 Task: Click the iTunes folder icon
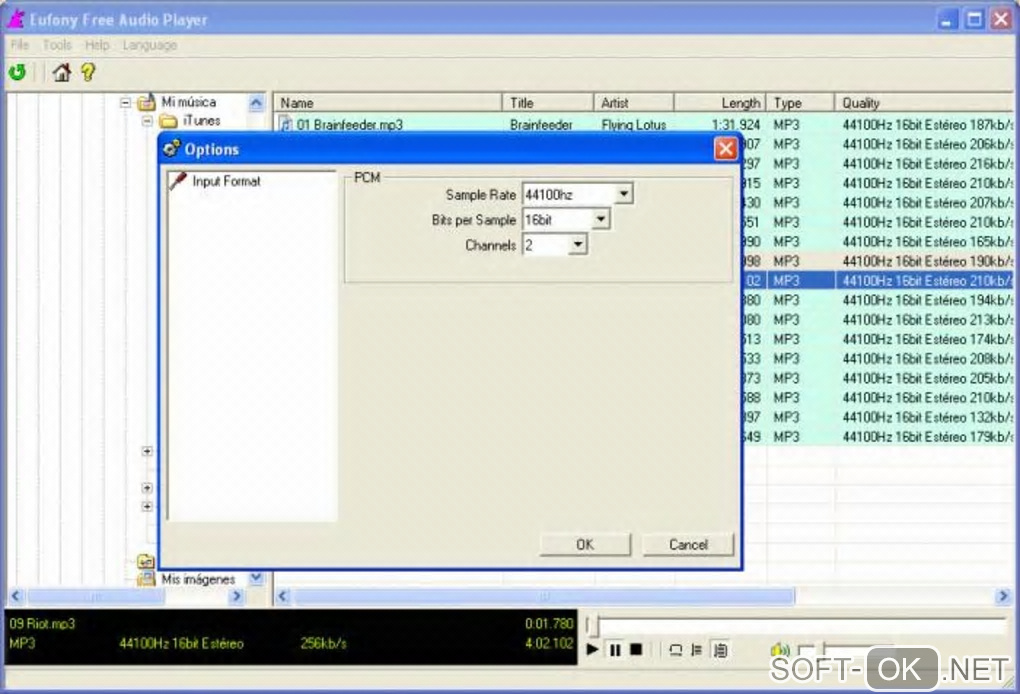[x=169, y=121]
